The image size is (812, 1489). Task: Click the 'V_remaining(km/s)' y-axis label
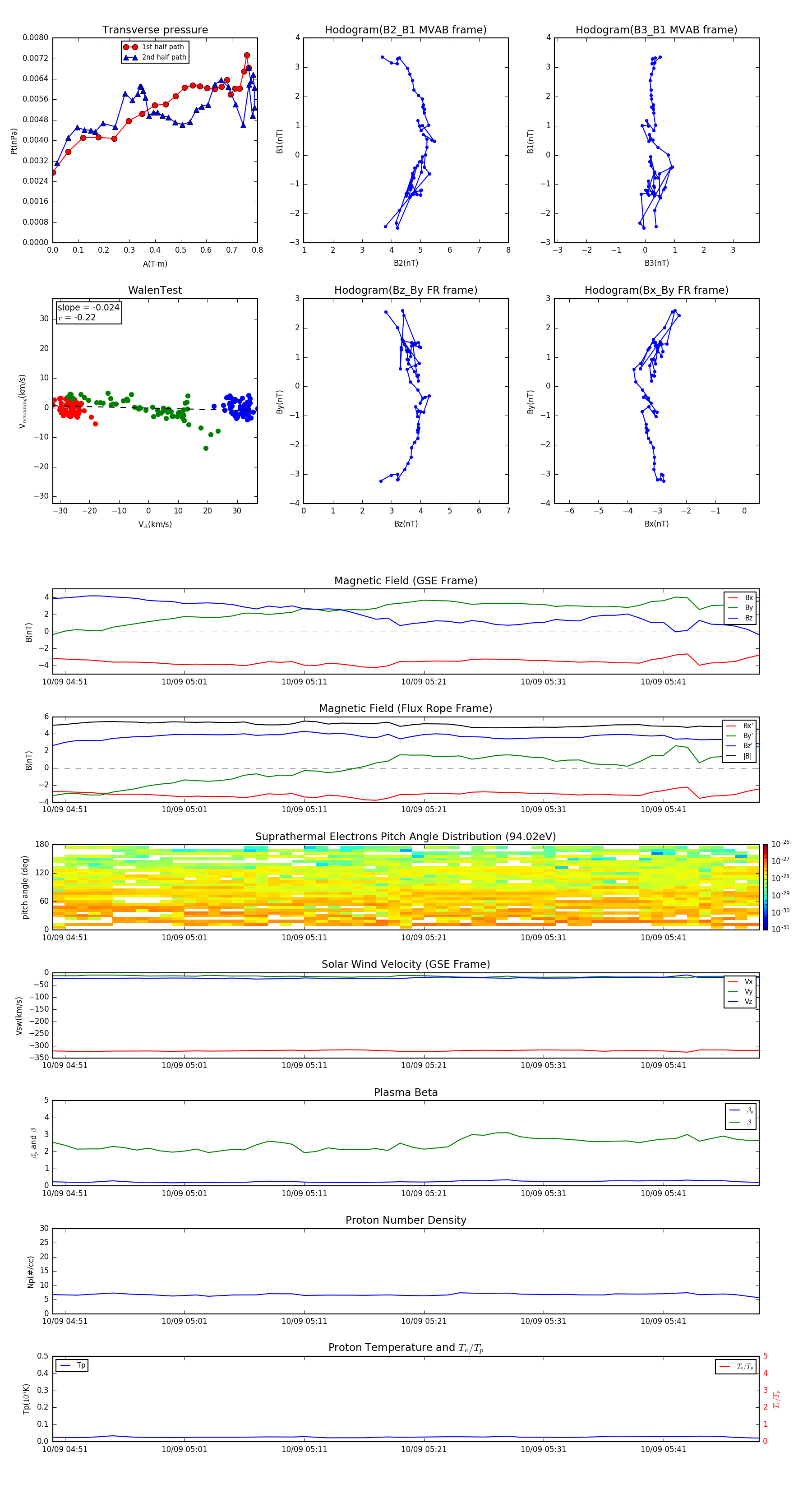pyautogui.click(x=22, y=401)
